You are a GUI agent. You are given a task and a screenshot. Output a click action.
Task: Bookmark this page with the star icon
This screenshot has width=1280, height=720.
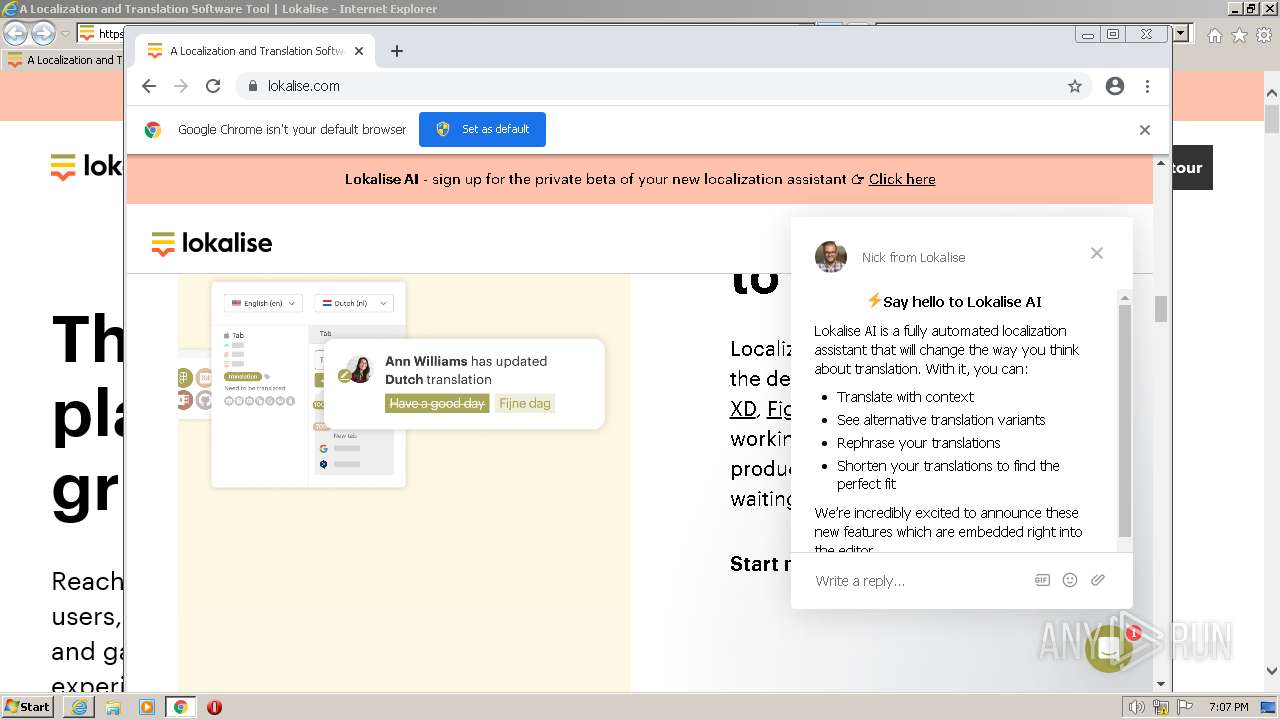pyautogui.click(x=1075, y=86)
